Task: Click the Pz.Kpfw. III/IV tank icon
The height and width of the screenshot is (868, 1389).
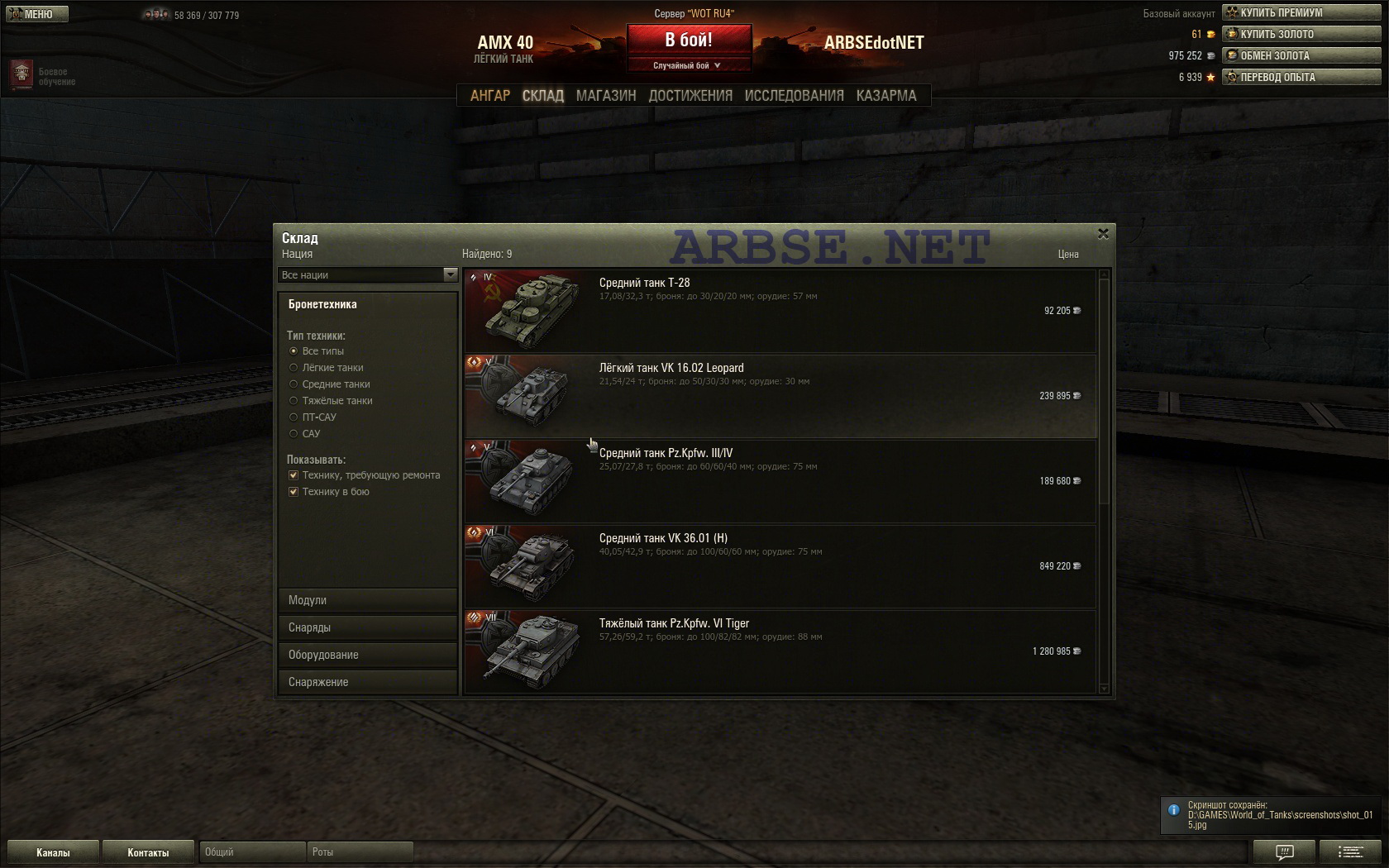Action: [x=530, y=482]
